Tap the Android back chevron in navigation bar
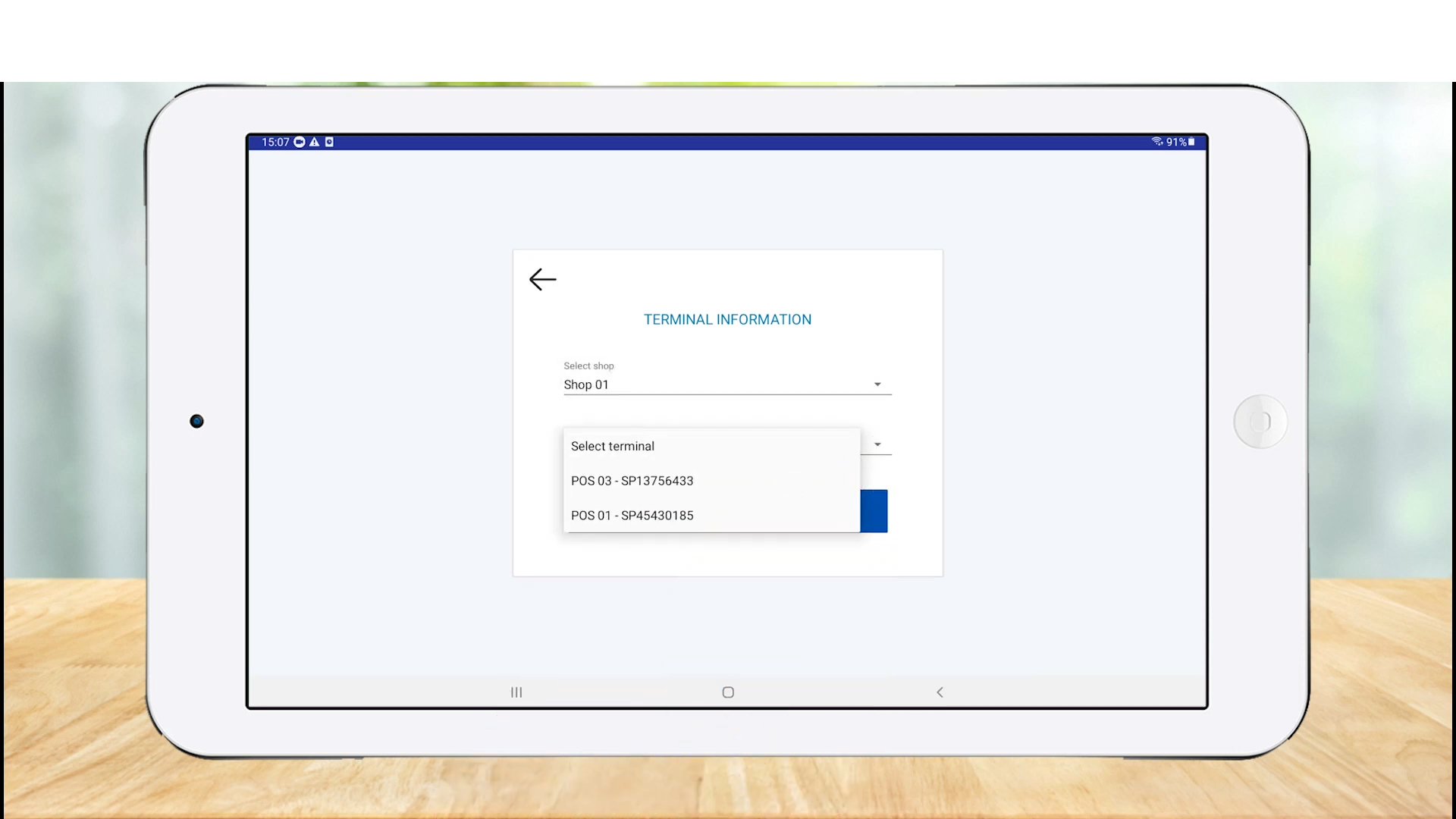The width and height of the screenshot is (1456, 819). (940, 692)
